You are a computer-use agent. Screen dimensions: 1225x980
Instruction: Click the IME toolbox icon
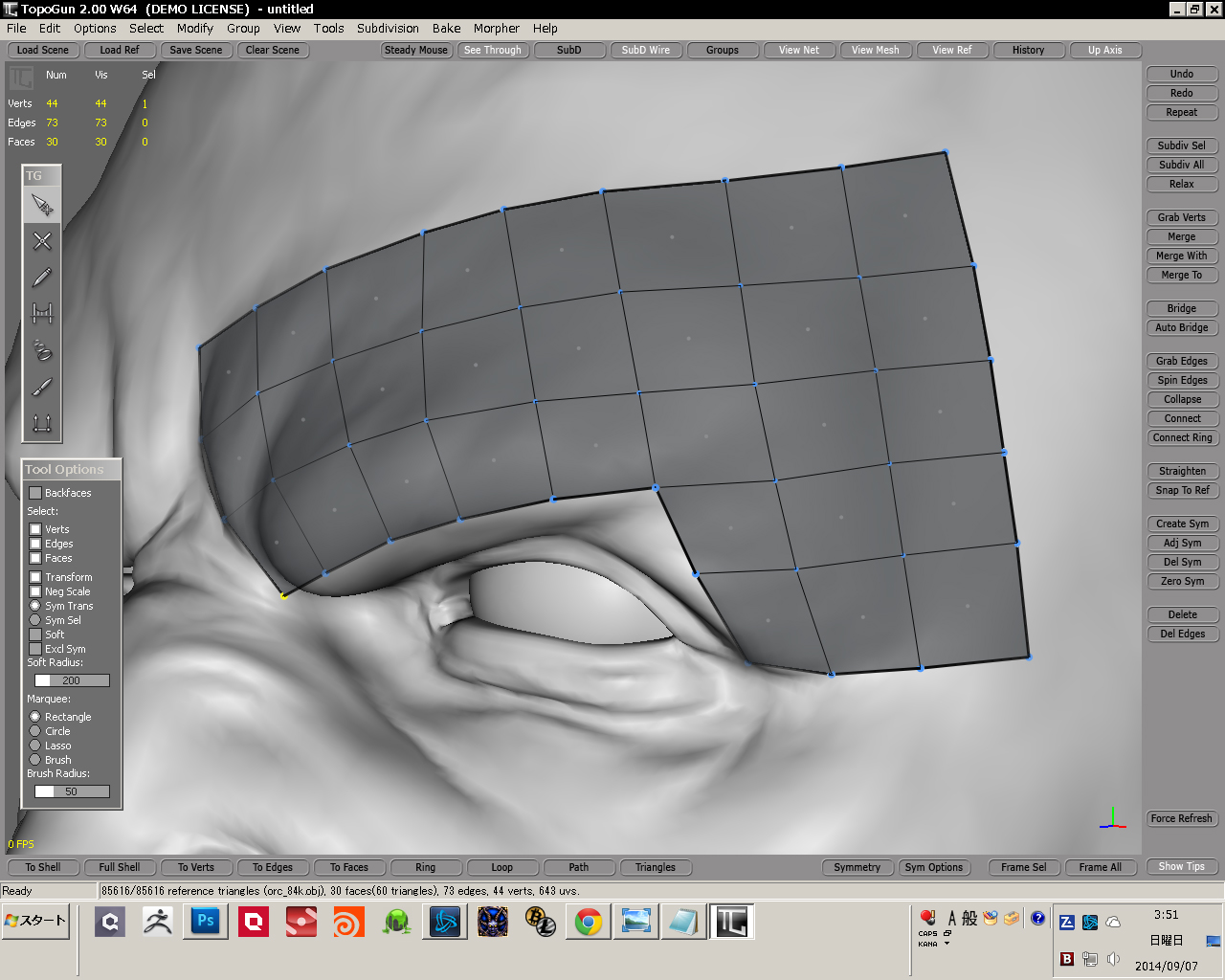[1012, 918]
